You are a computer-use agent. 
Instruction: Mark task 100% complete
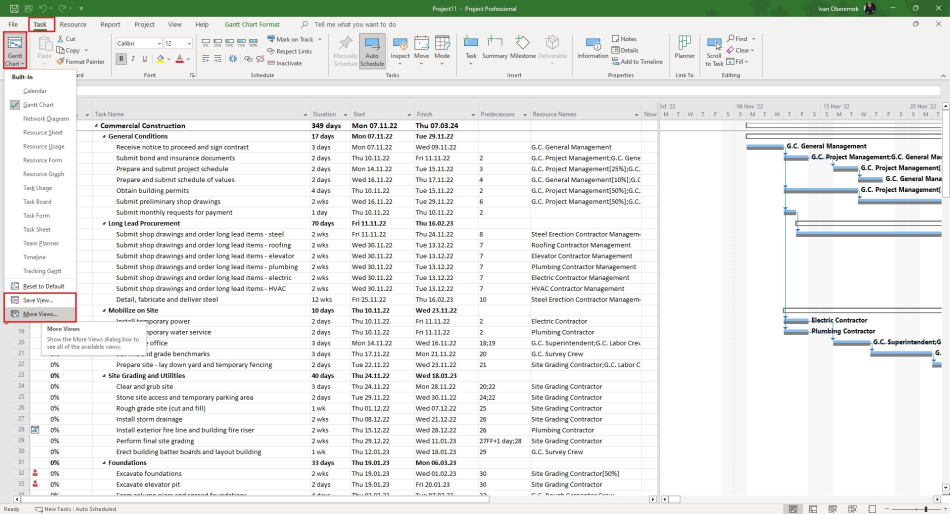(x=253, y=44)
